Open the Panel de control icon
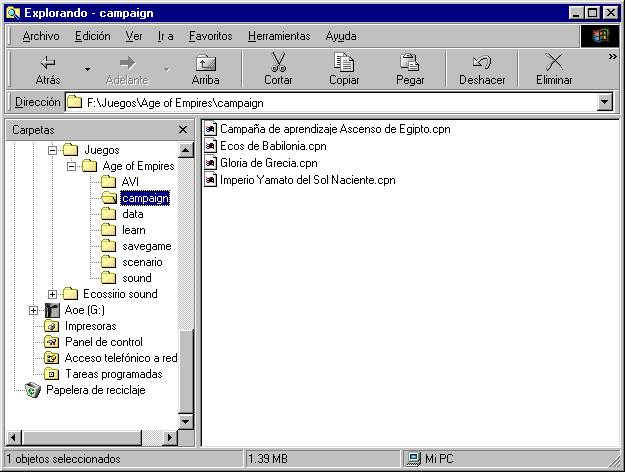625x472 pixels. pyautogui.click(x=52, y=342)
